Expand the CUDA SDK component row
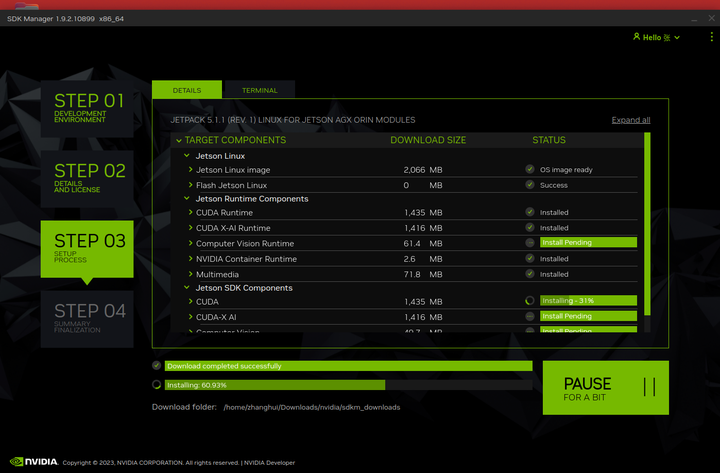Image resolution: width=720 pixels, height=473 pixels. click(x=191, y=301)
